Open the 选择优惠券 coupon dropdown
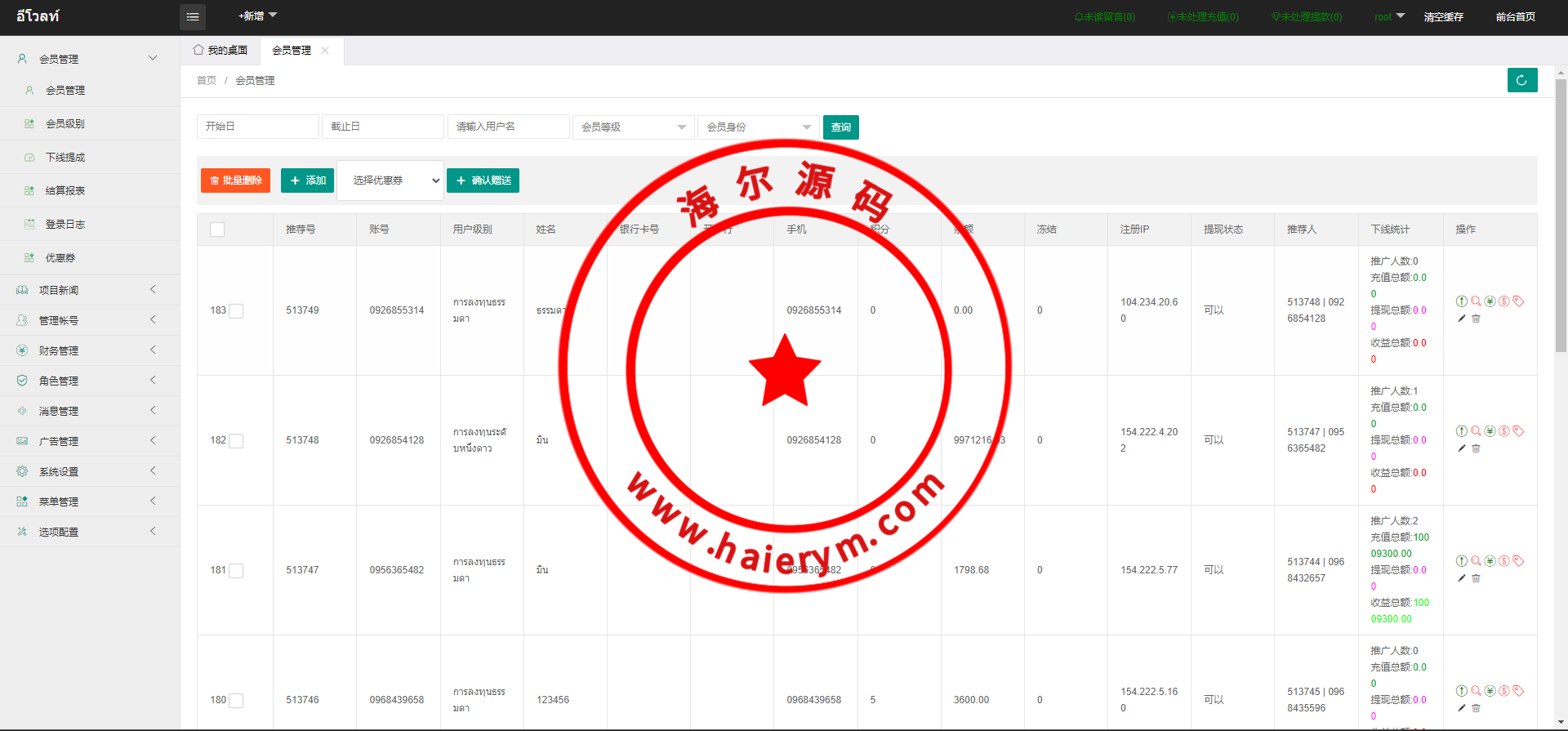Viewport: 1568px width, 731px height. pyautogui.click(x=390, y=181)
